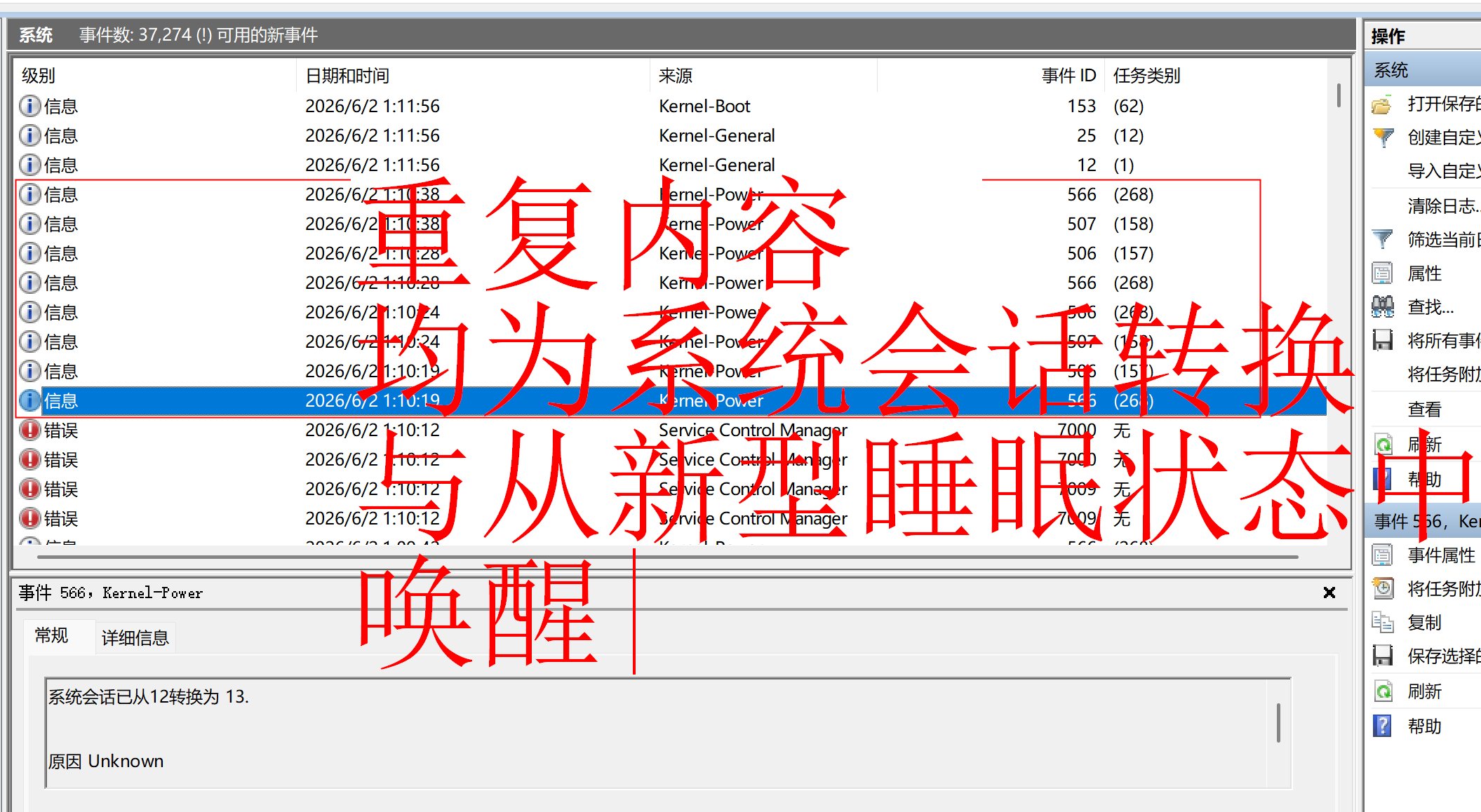Screen dimensions: 1481x812
Task: Close the event 566 preview pane
Action: pos(1329,593)
